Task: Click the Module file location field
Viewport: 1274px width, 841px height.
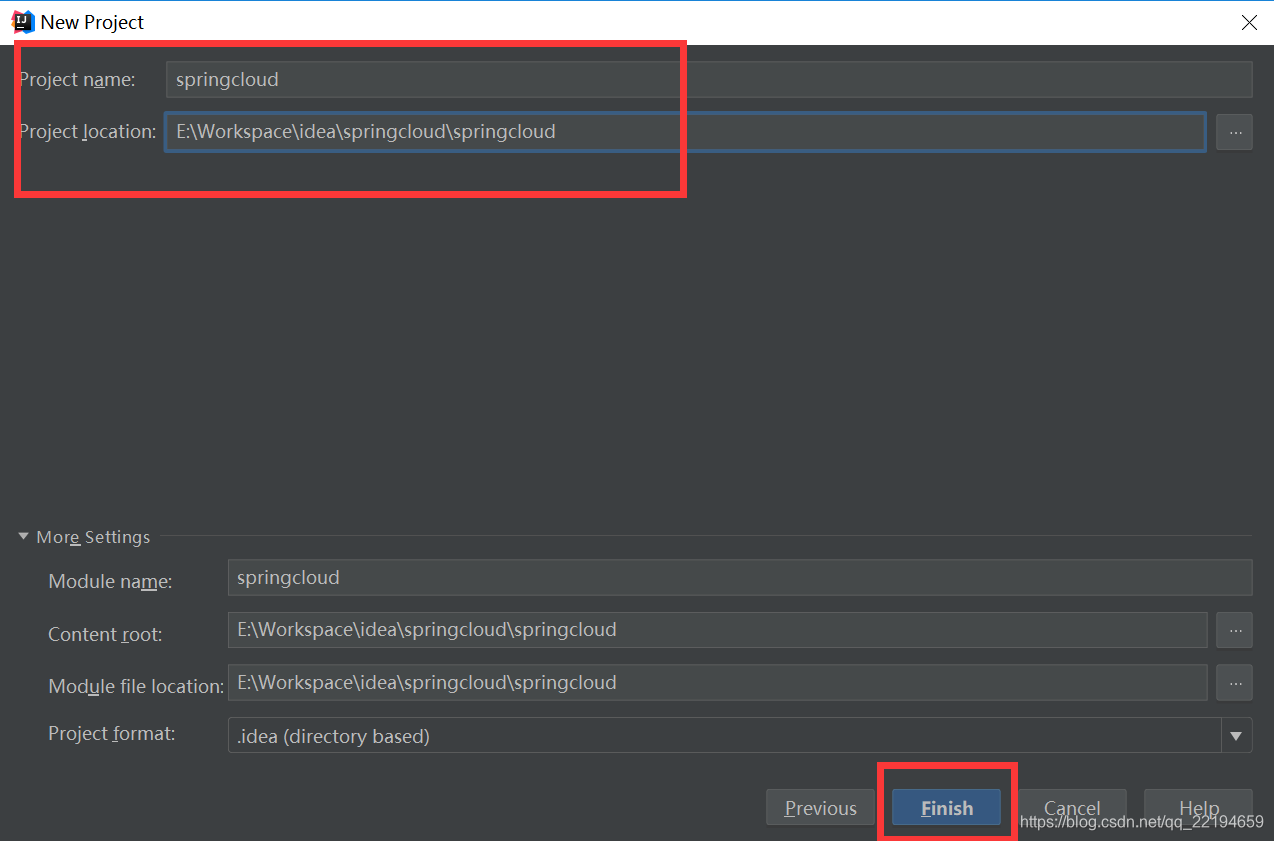Action: click(x=718, y=683)
